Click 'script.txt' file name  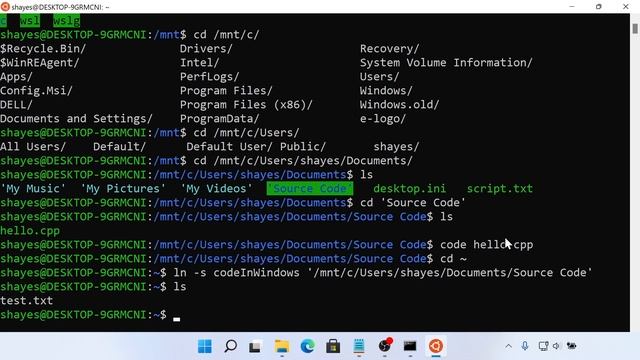pyautogui.click(x=500, y=189)
